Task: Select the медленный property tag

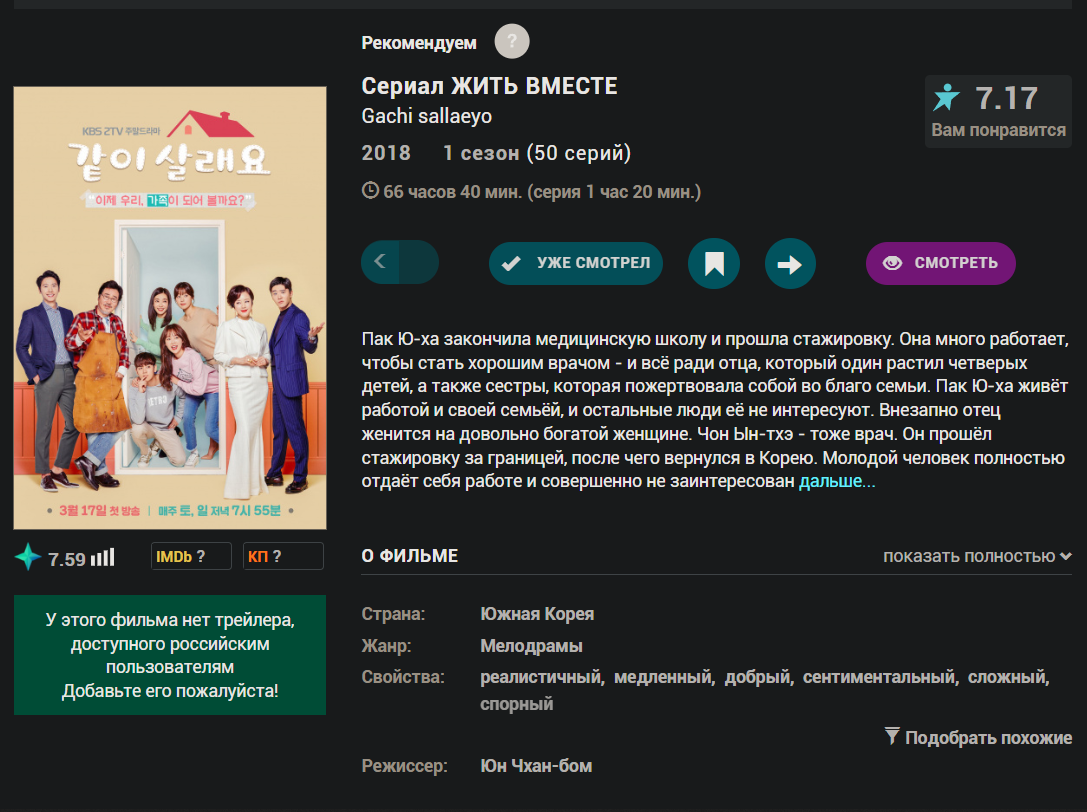Action: point(662,677)
